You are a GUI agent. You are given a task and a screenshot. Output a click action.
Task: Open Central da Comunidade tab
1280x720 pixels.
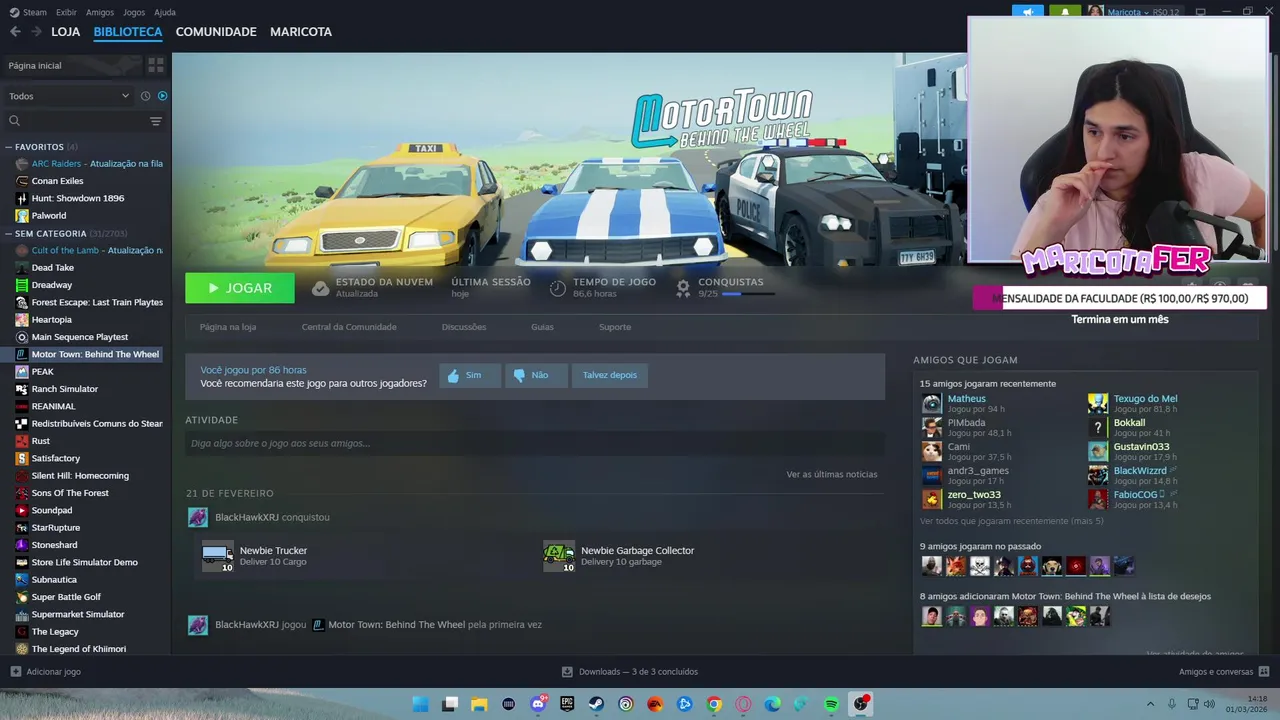349,327
